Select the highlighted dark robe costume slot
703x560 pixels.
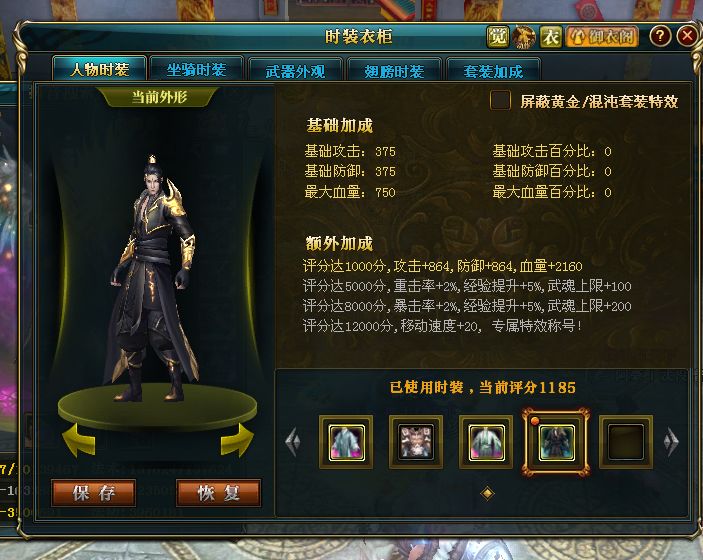pos(556,442)
